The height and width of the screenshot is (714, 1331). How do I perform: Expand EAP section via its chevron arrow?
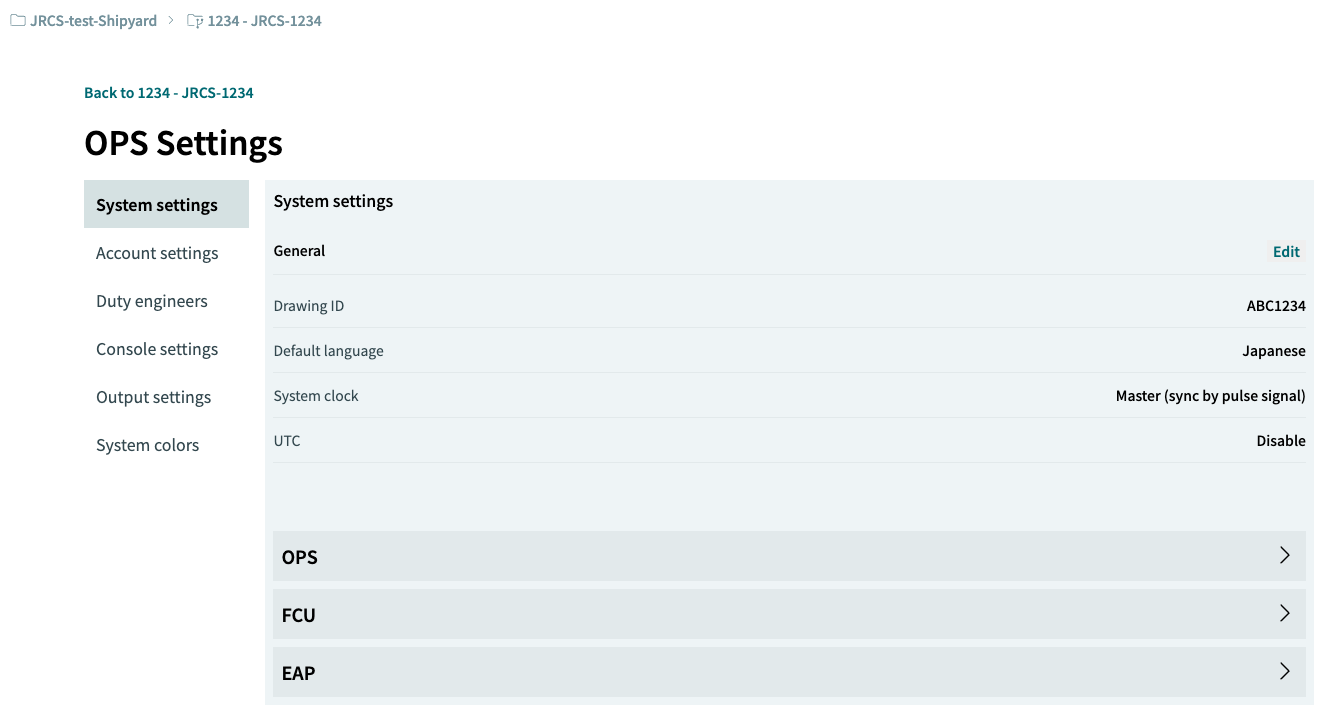pyautogui.click(x=1285, y=672)
